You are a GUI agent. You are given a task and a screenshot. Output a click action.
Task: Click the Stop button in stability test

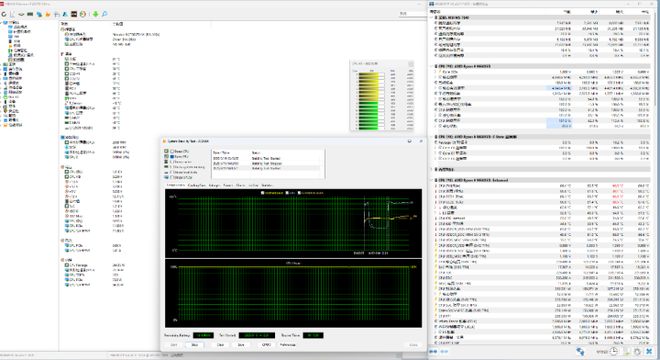(x=194, y=345)
